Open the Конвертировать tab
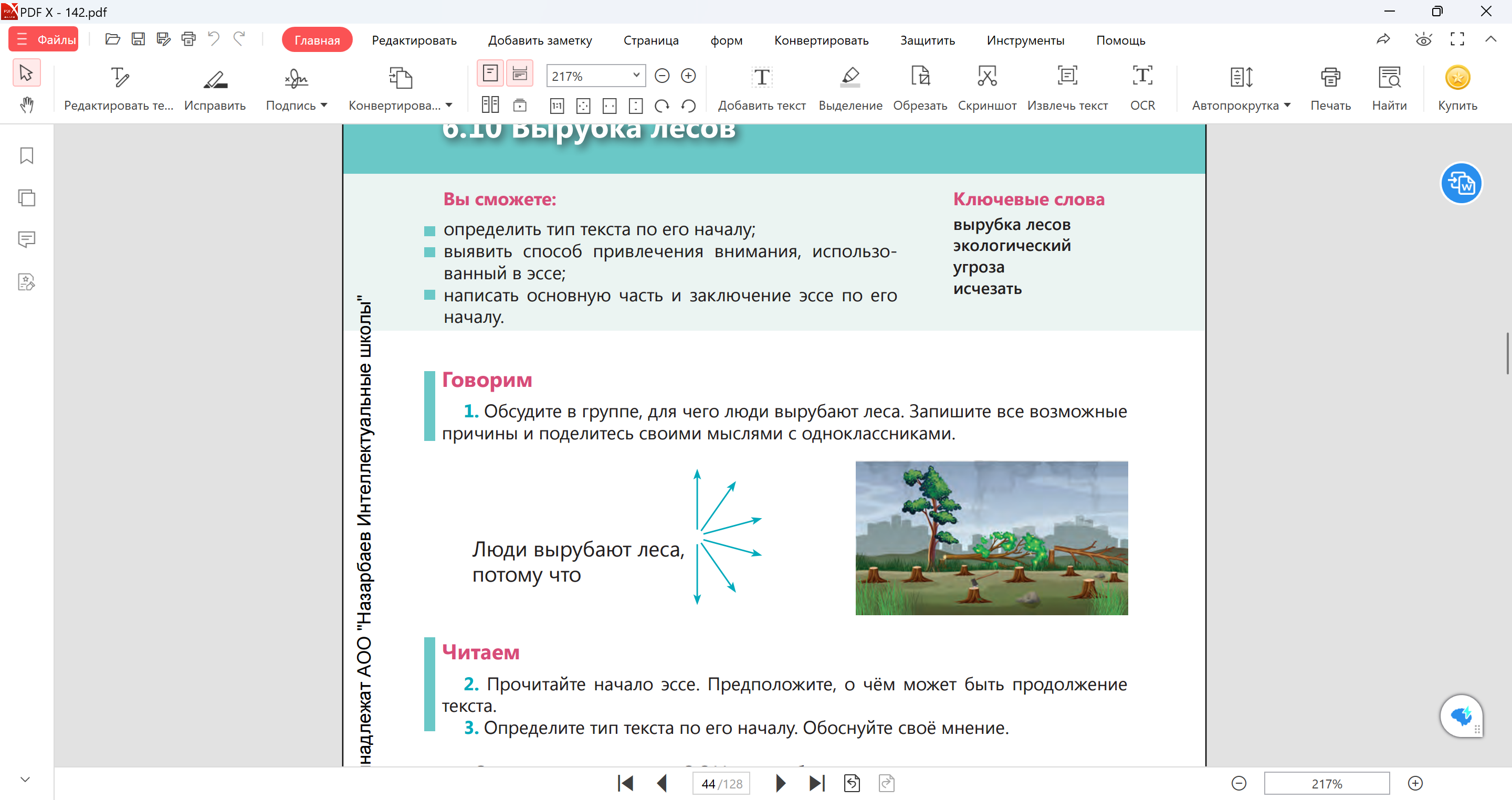The image size is (1512, 800). coord(821,40)
